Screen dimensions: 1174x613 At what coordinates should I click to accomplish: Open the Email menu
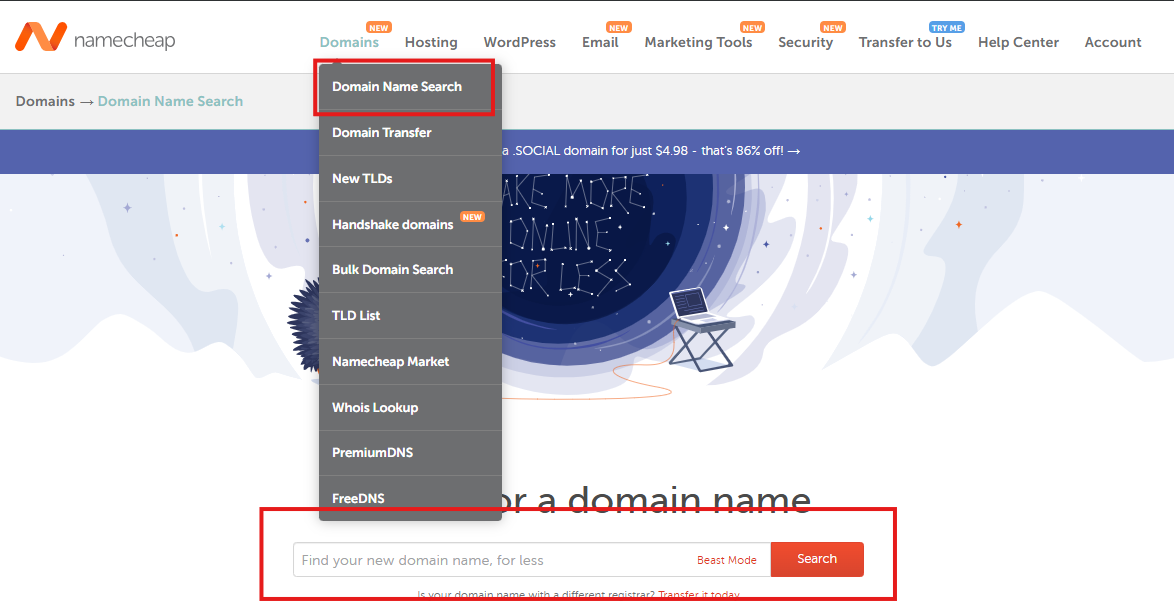pos(600,43)
